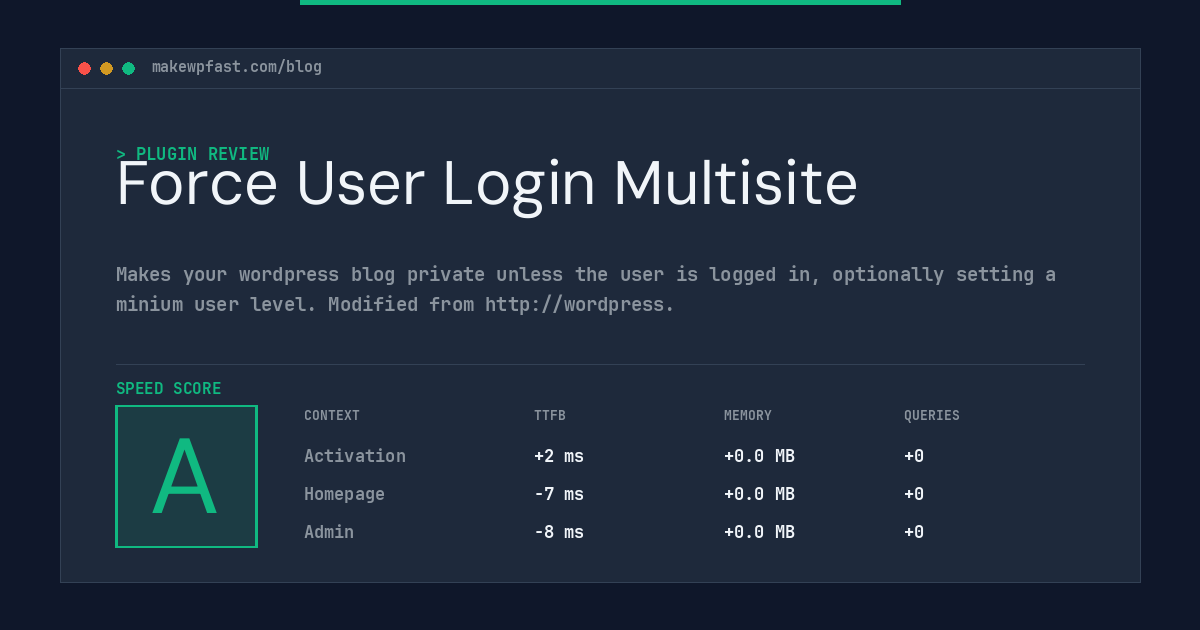
Task: Click the -8 ms Admin TTFB value
Action: [x=559, y=532]
